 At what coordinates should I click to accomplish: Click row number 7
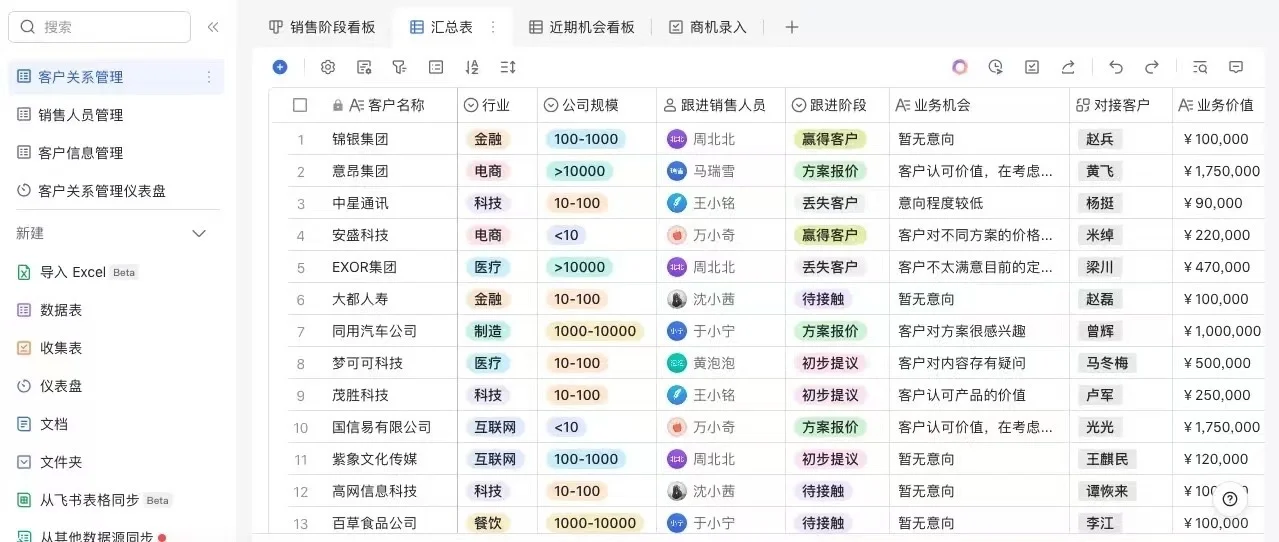click(300, 331)
